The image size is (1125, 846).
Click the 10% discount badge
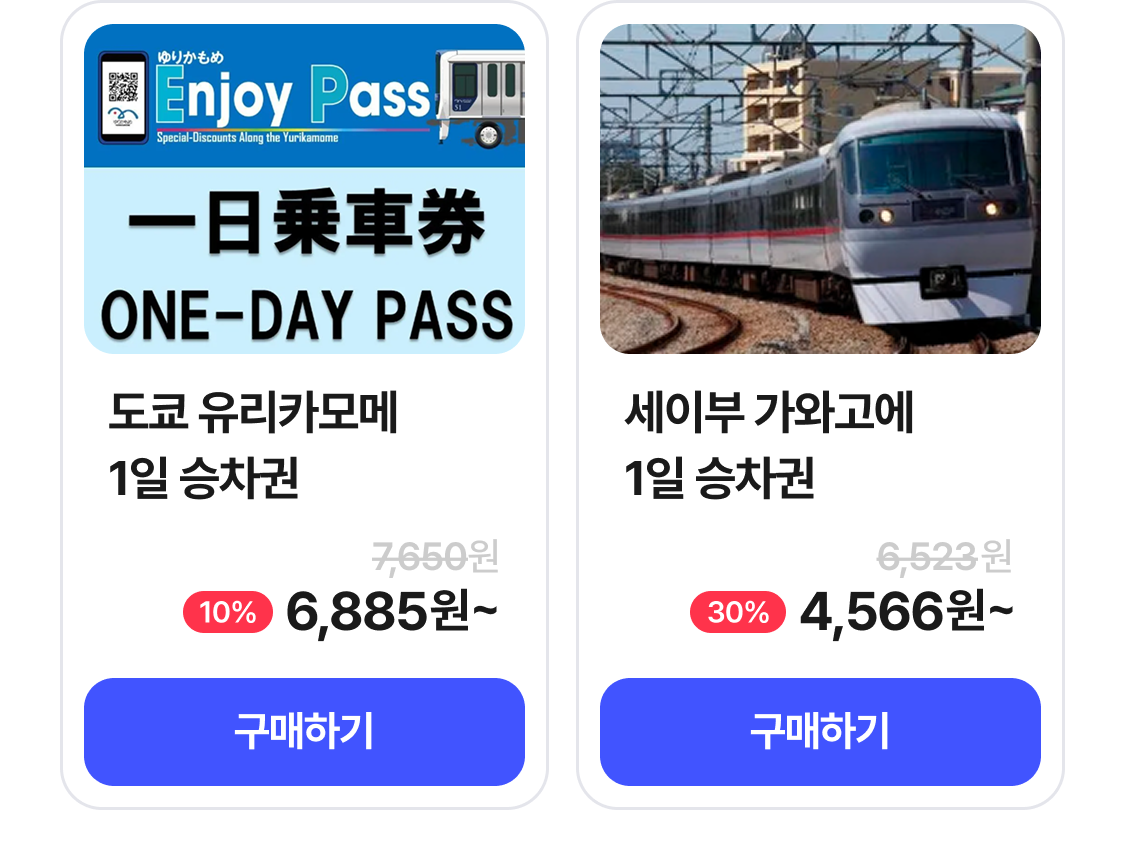pos(228,612)
